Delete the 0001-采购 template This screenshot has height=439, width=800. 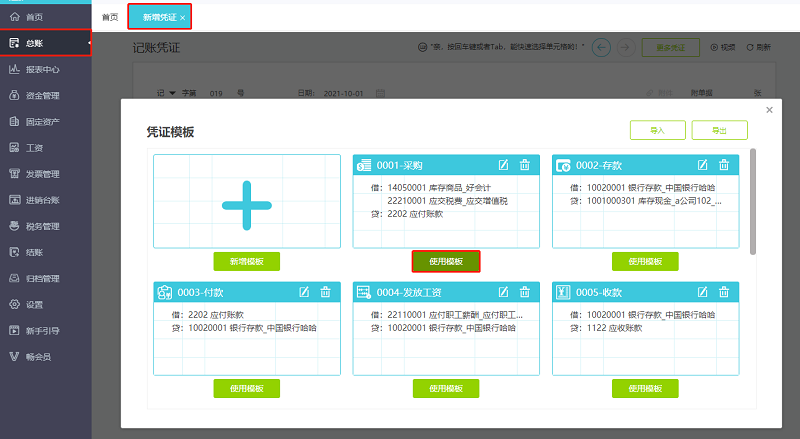[525, 165]
